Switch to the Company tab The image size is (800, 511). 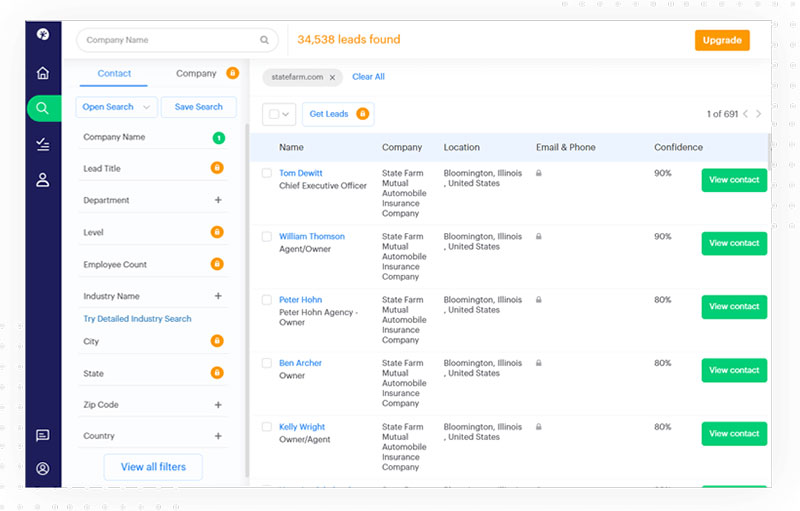(196, 73)
